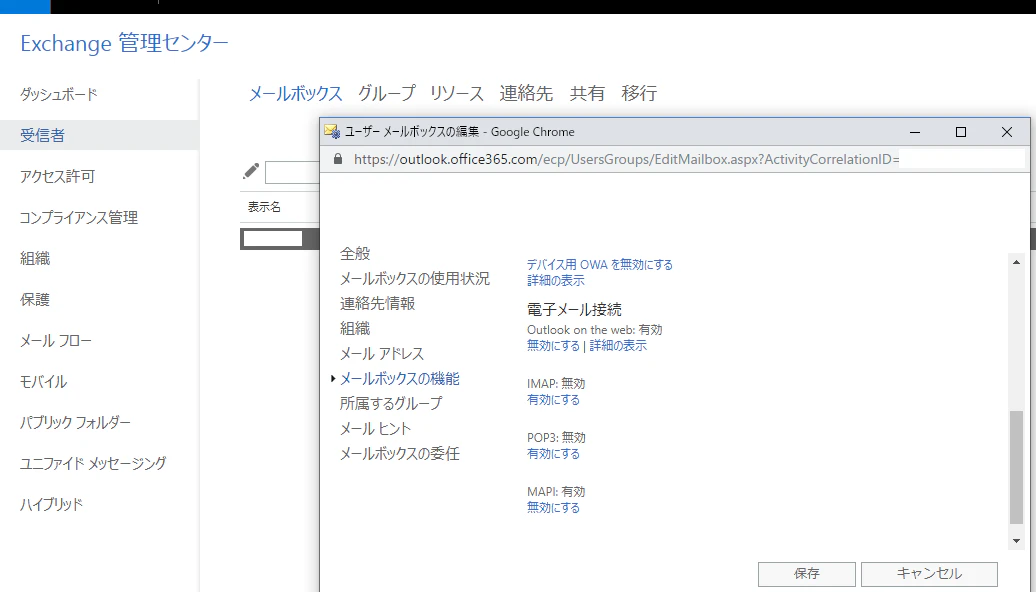Click the pencil edit icon
The width and height of the screenshot is (1036, 592).
pos(251,171)
